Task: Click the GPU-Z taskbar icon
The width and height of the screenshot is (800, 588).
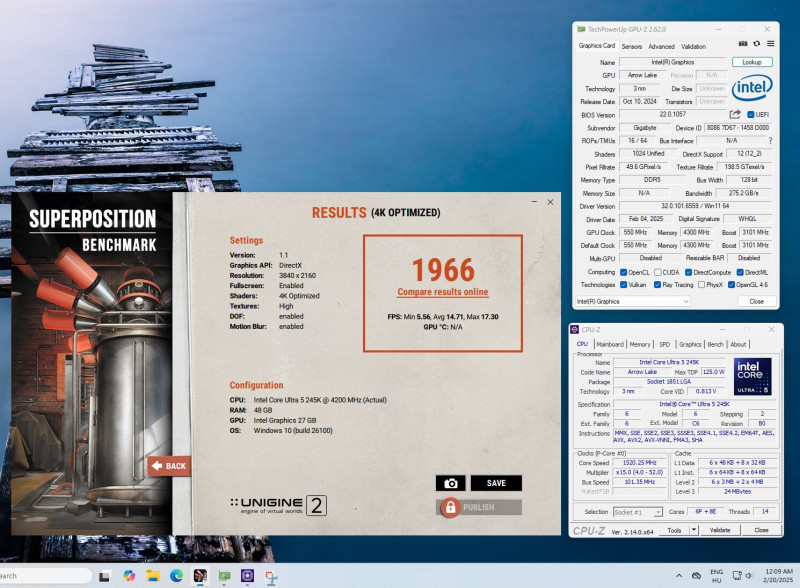Action: (x=224, y=576)
